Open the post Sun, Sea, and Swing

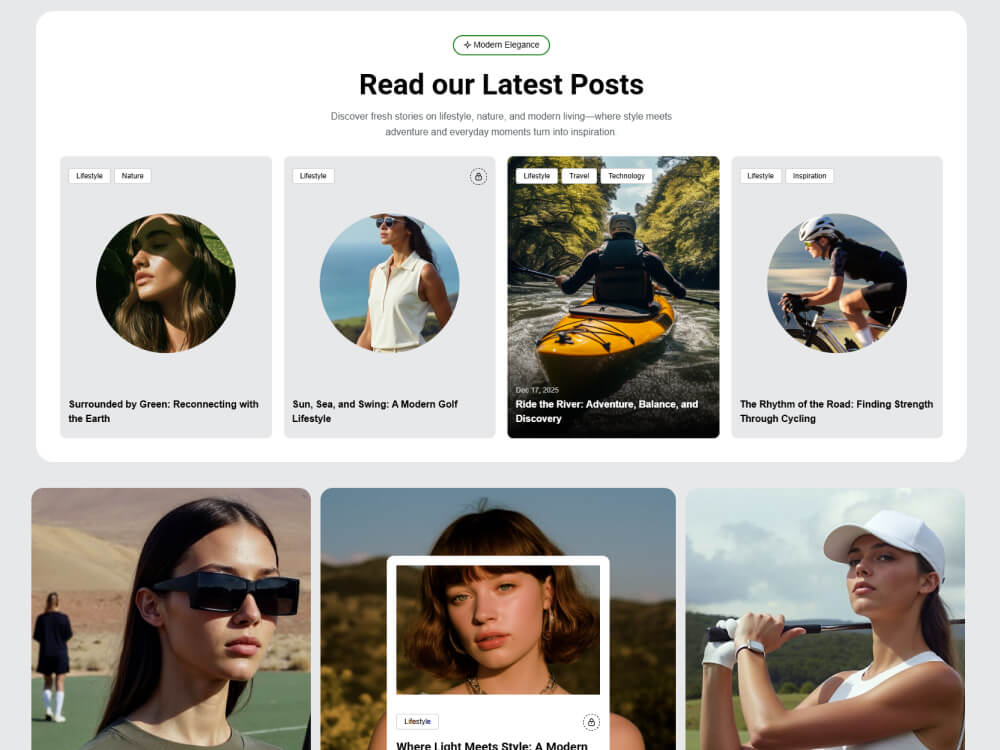pos(375,411)
